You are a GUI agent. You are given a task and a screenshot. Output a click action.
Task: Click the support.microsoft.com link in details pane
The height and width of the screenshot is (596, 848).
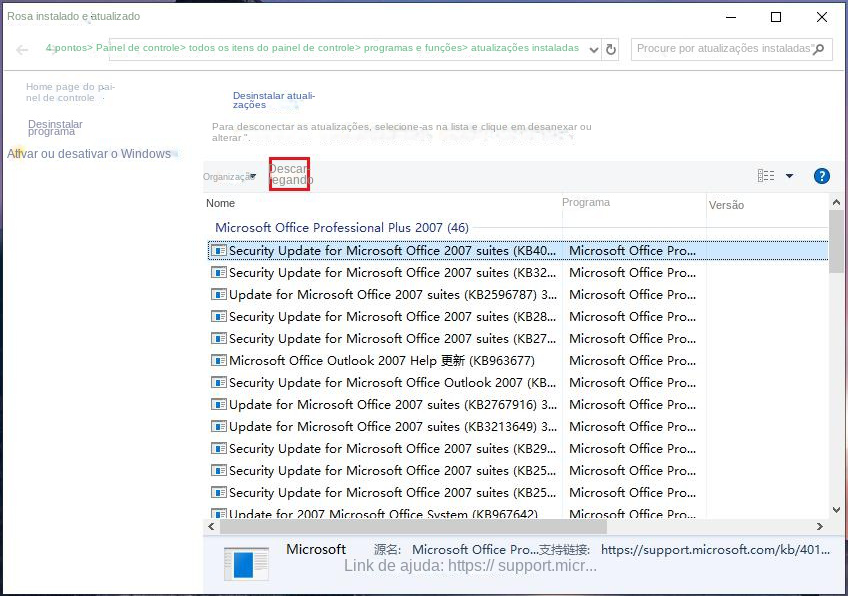[715, 549]
